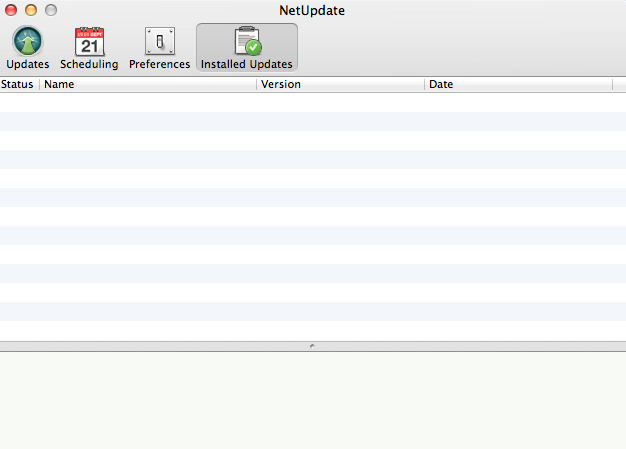Open the Preferences switch icon

click(x=160, y=41)
